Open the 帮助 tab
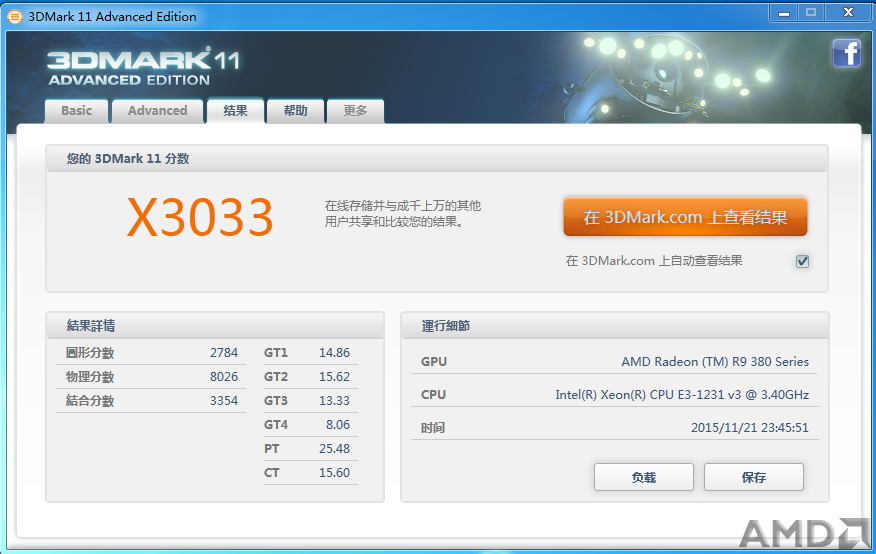The width and height of the screenshot is (876, 554). 295,111
